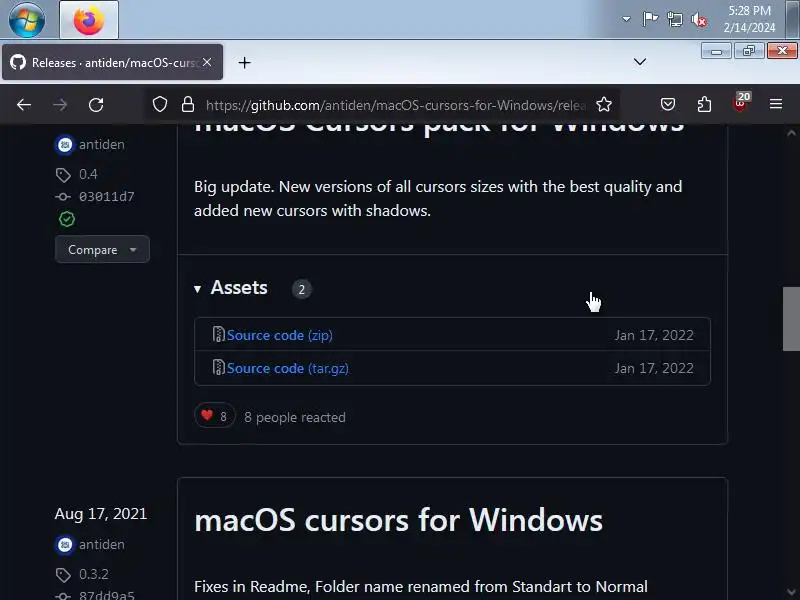Click the tracking protection shield icon

[x=160, y=105]
